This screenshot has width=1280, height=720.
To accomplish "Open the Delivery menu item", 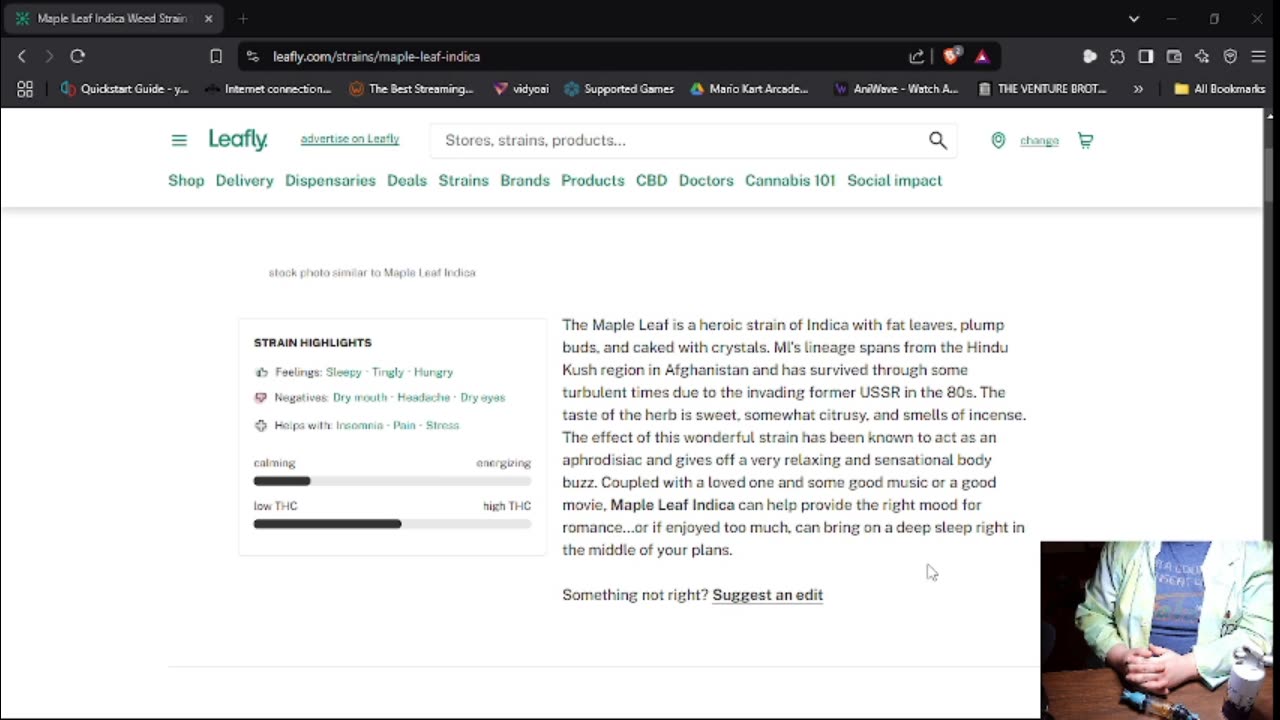I will (x=244, y=180).
